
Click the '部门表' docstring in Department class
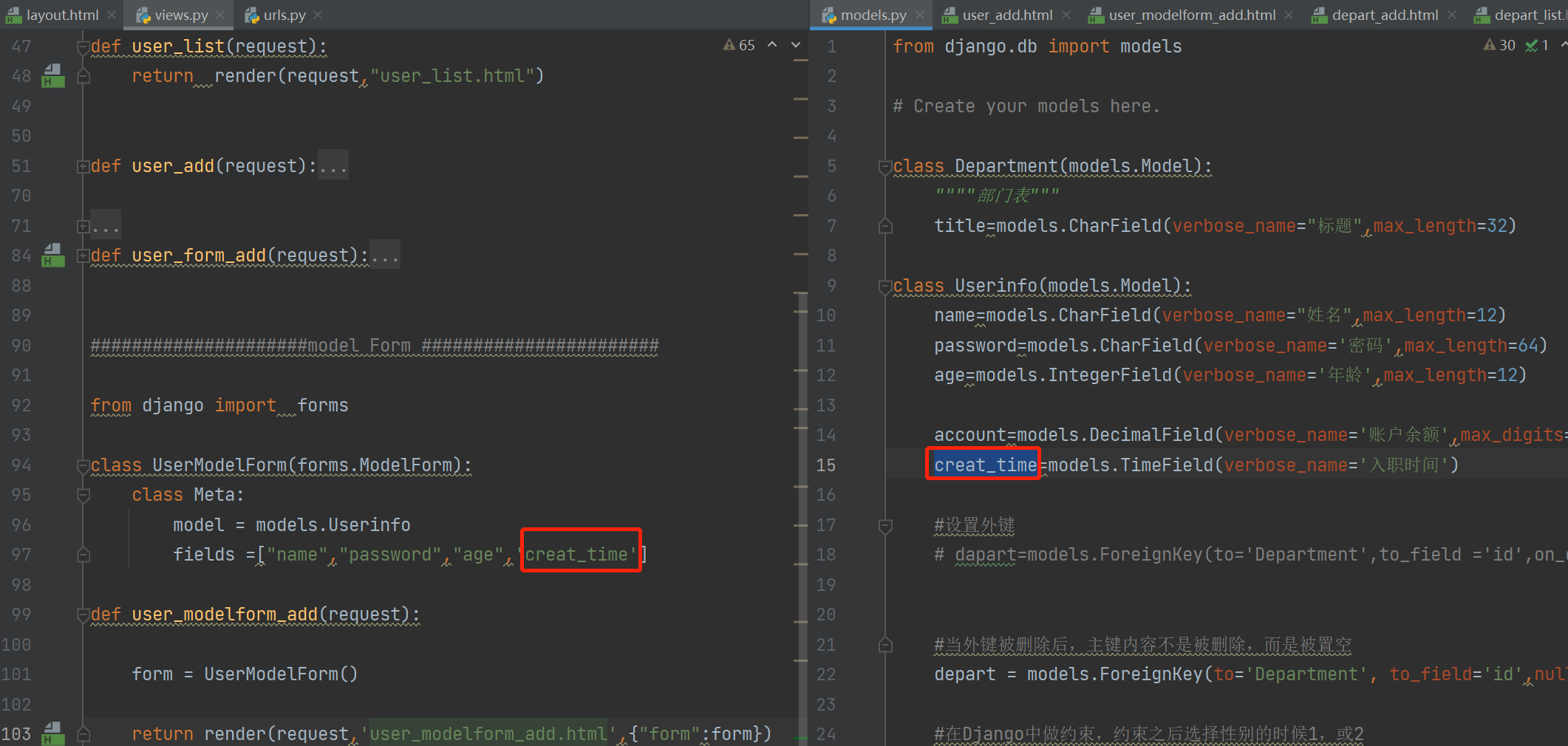pyautogui.click(x=998, y=195)
